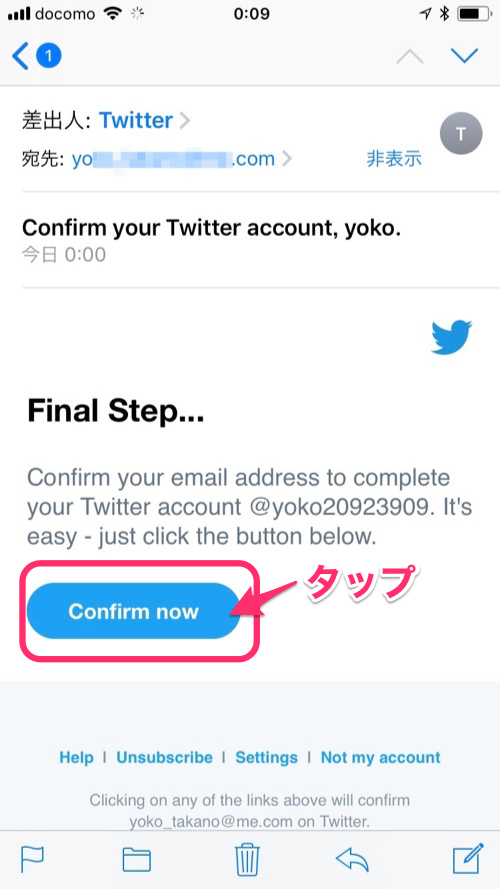This screenshot has width=500, height=889.
Task: Flag this message with the flag icon
Action: (32, 860)
